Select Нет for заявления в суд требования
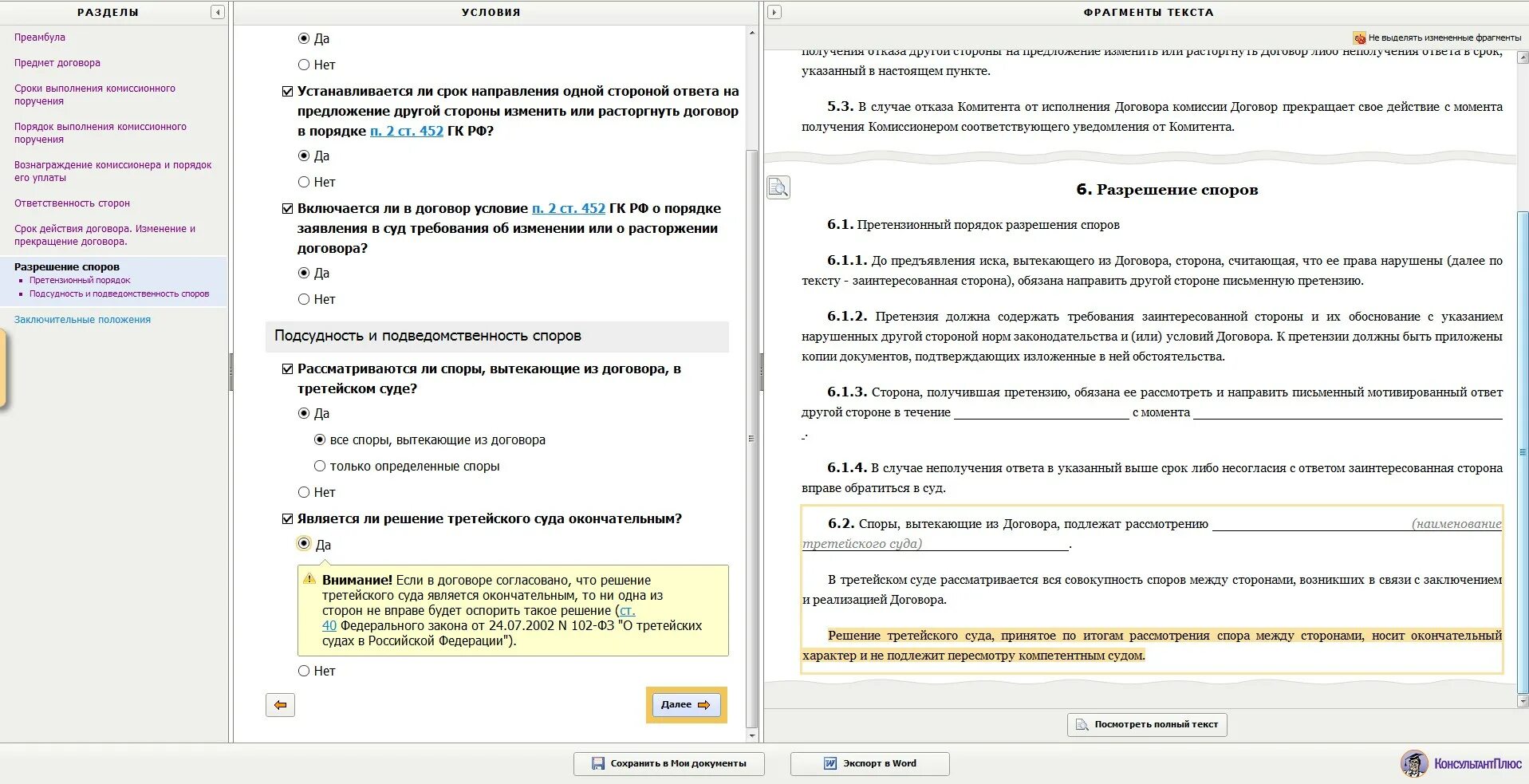This screenshot has height=784, width=1529. 304,299
